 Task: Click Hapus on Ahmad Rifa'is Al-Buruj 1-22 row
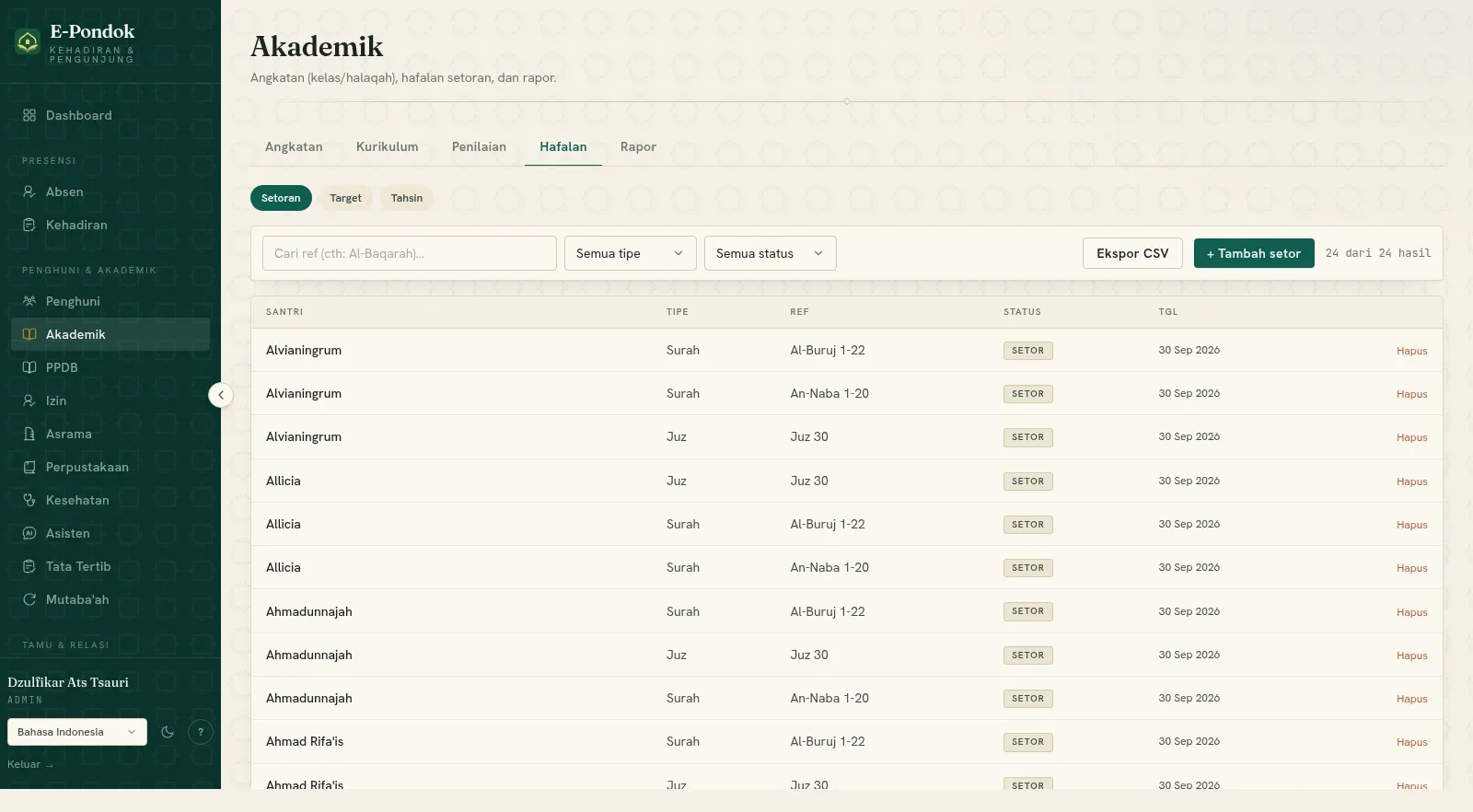1411,742
